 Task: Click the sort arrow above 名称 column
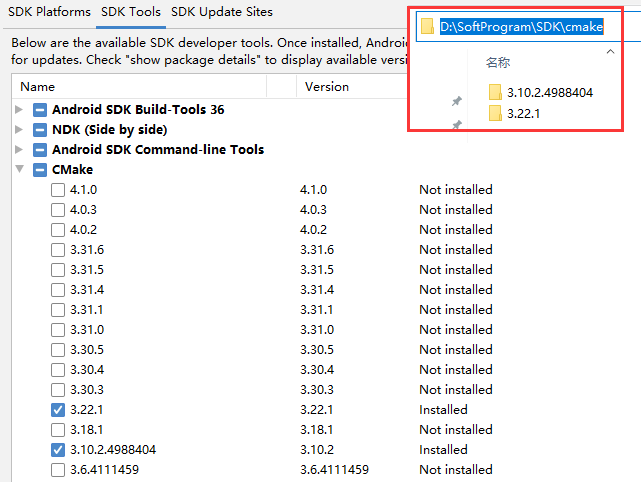pyautogui.click(x=610, y=51)
